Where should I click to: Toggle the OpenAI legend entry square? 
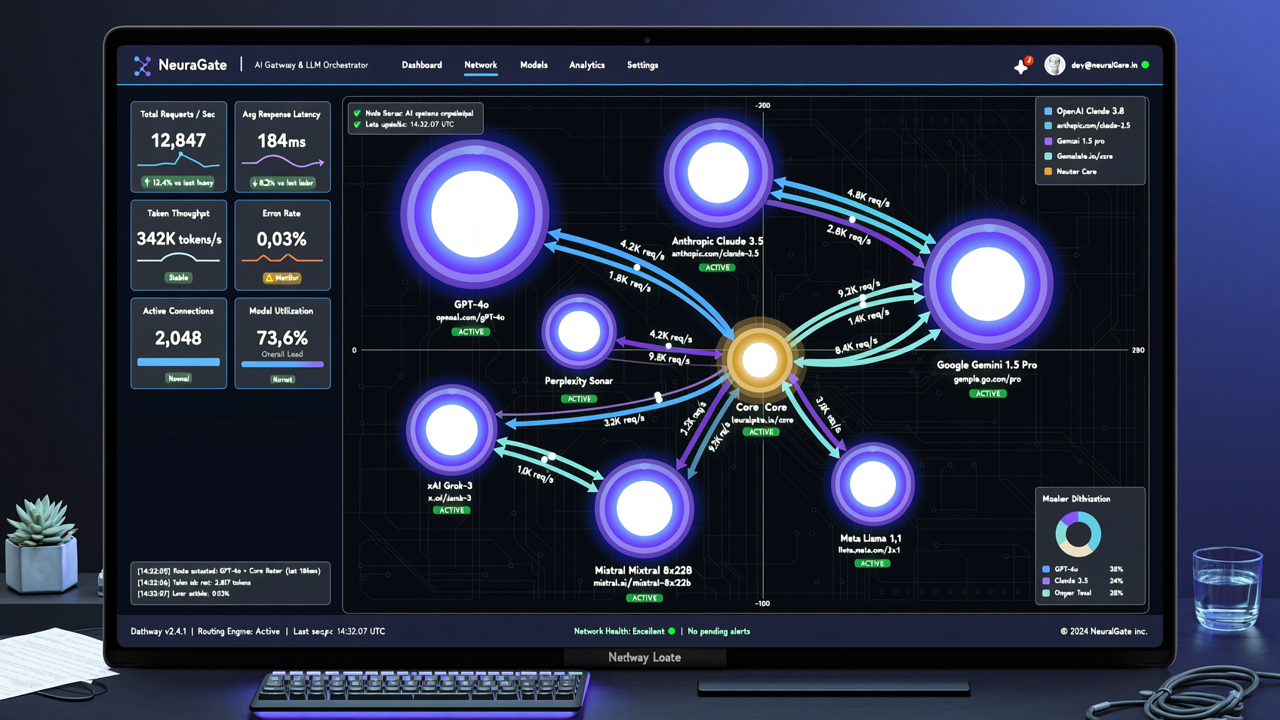(x=1048, y=112)
